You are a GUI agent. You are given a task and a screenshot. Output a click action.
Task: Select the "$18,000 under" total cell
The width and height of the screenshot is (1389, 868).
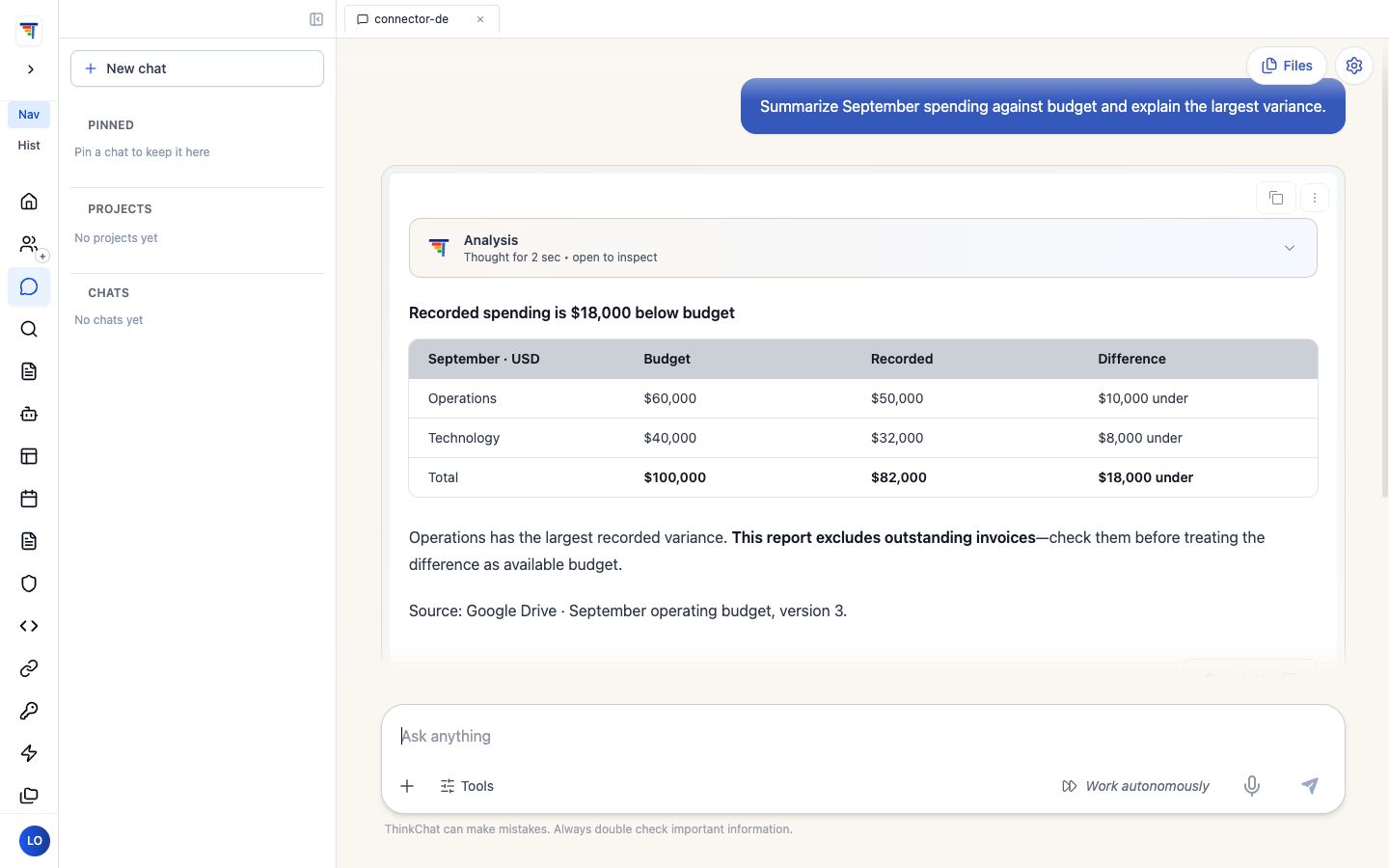tap(1145, 477)
